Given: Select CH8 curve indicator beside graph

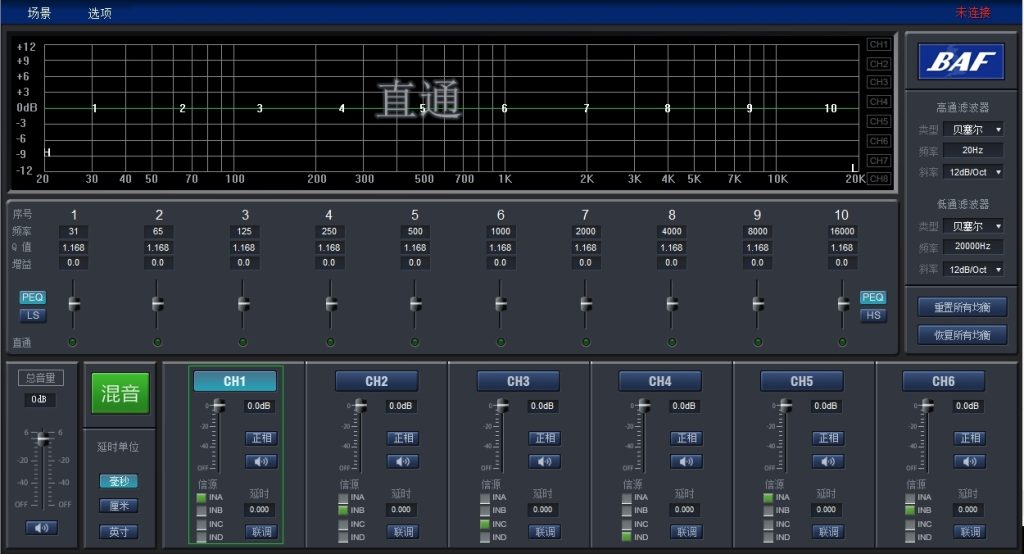Looking at the screenshot, I should click(879, 178).
